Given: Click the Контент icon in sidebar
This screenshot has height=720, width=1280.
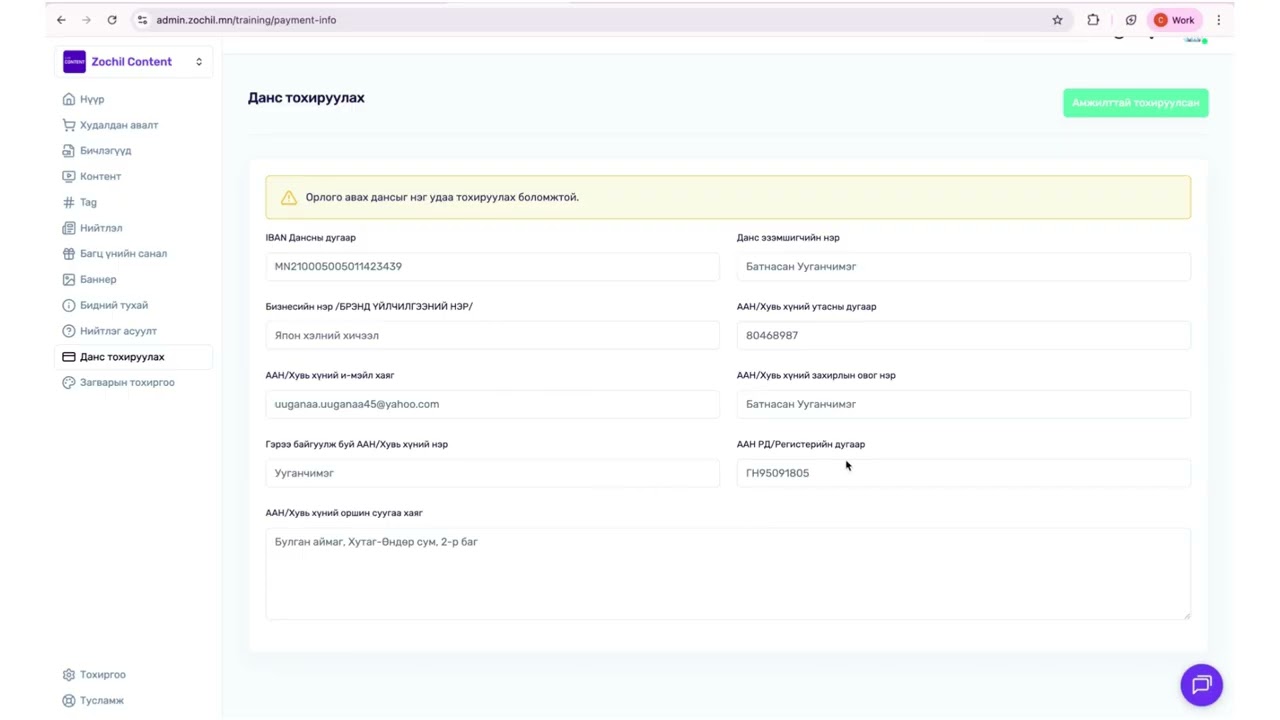Looking at the screenshot, I should [x=69, y=176].
